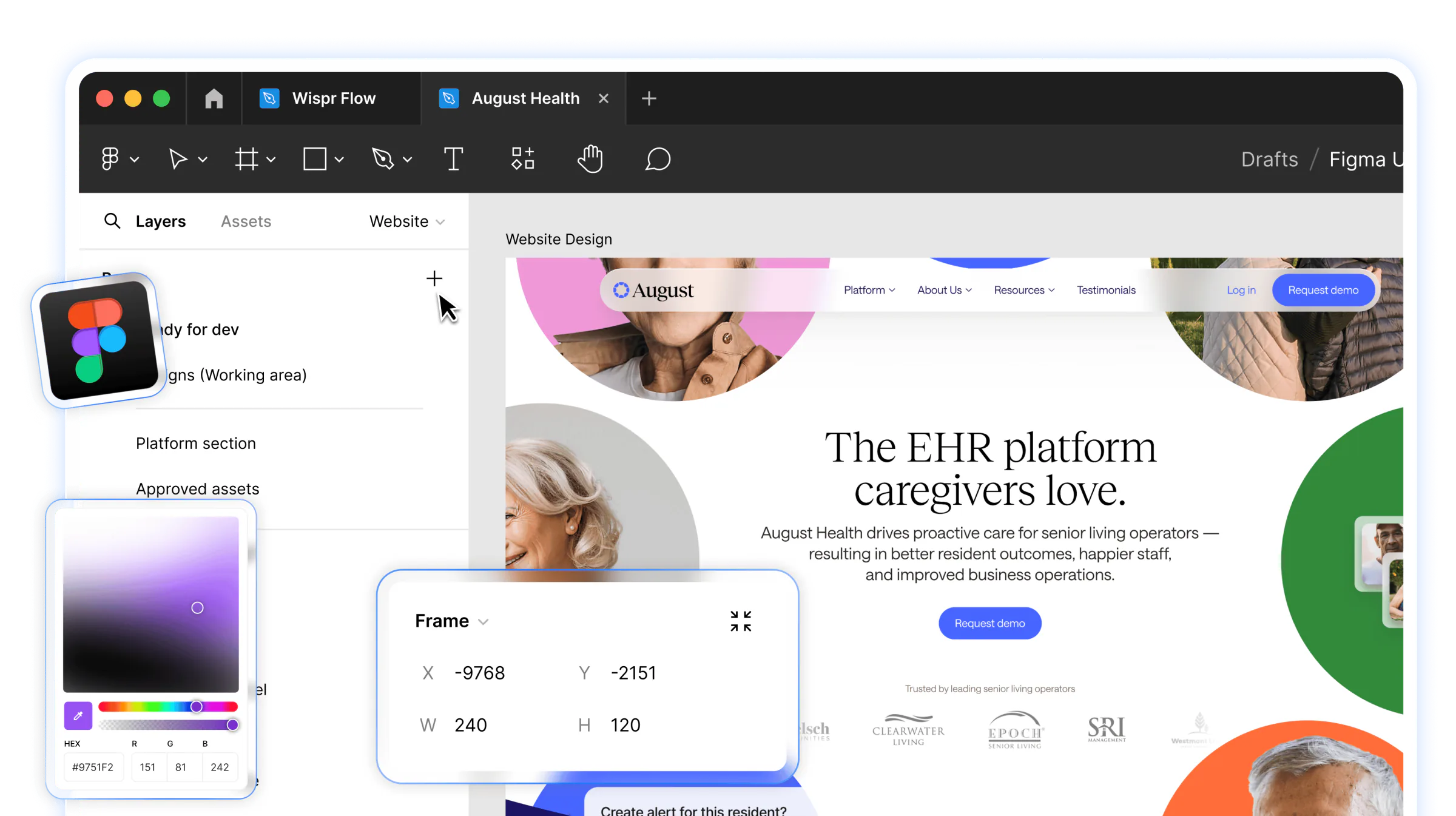Select the Approved assets page

coord(198,489)
